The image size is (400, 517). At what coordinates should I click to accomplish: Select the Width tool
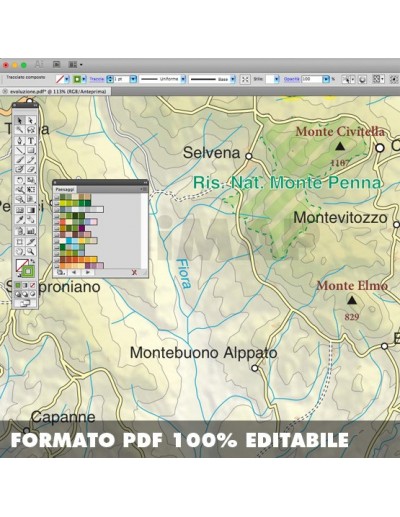[20, 190]
